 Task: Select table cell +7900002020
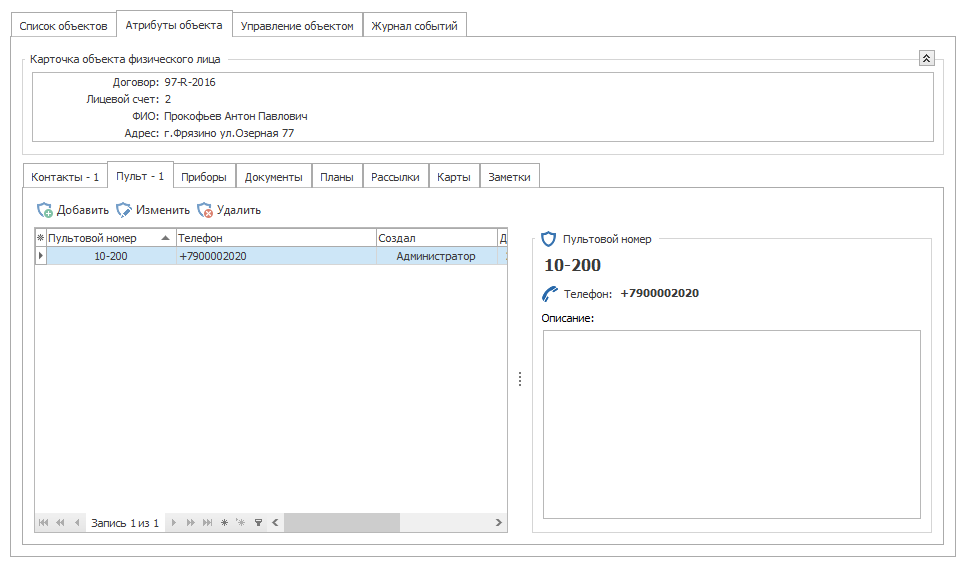[x=276, y=256]
